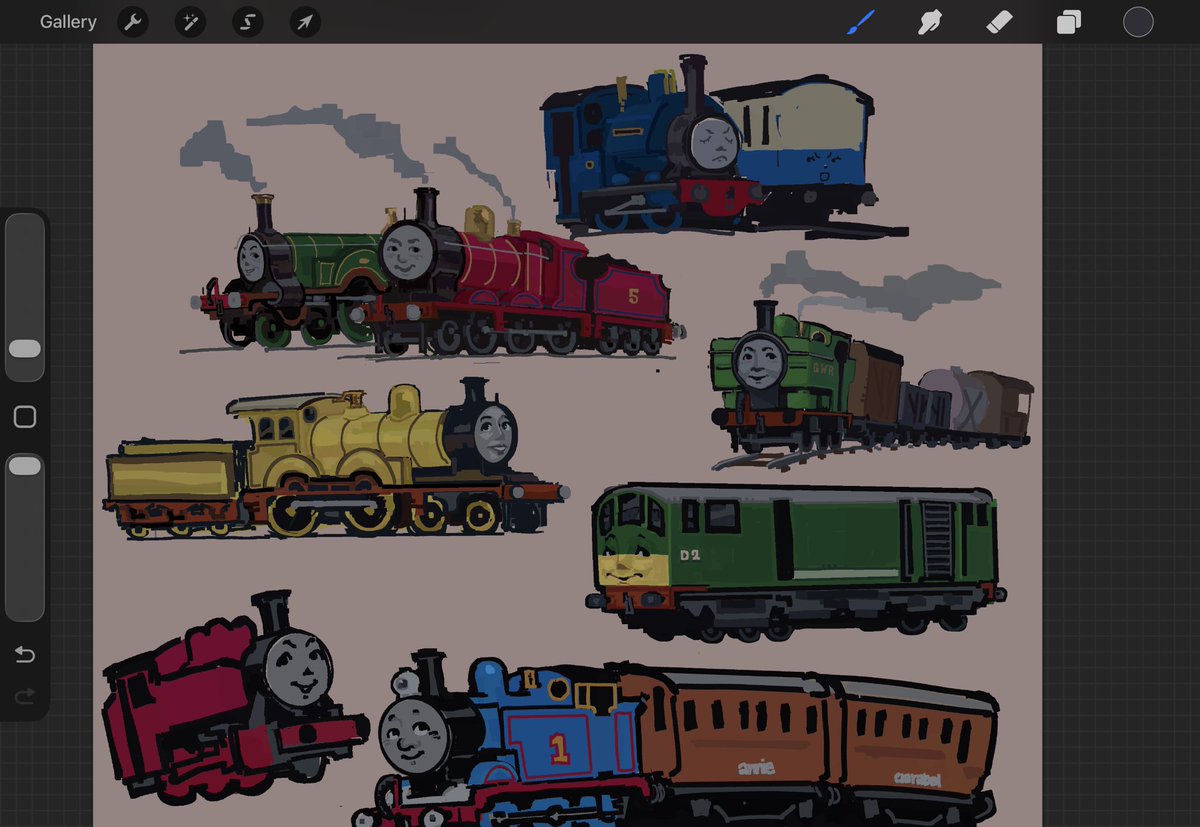This screenshot has height=827, width=1200.
Task: Open the Adjustments magic wand menu
Action: pos(190,22)
